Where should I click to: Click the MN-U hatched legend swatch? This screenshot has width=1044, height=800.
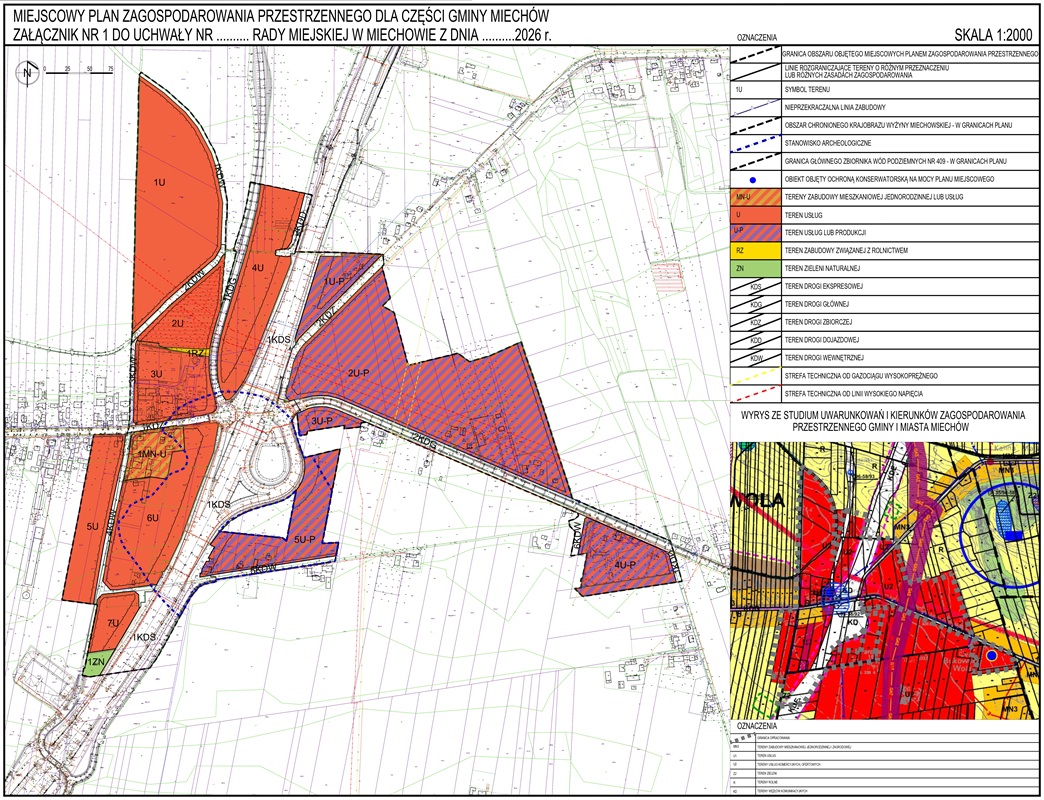(x=756, y=197)
